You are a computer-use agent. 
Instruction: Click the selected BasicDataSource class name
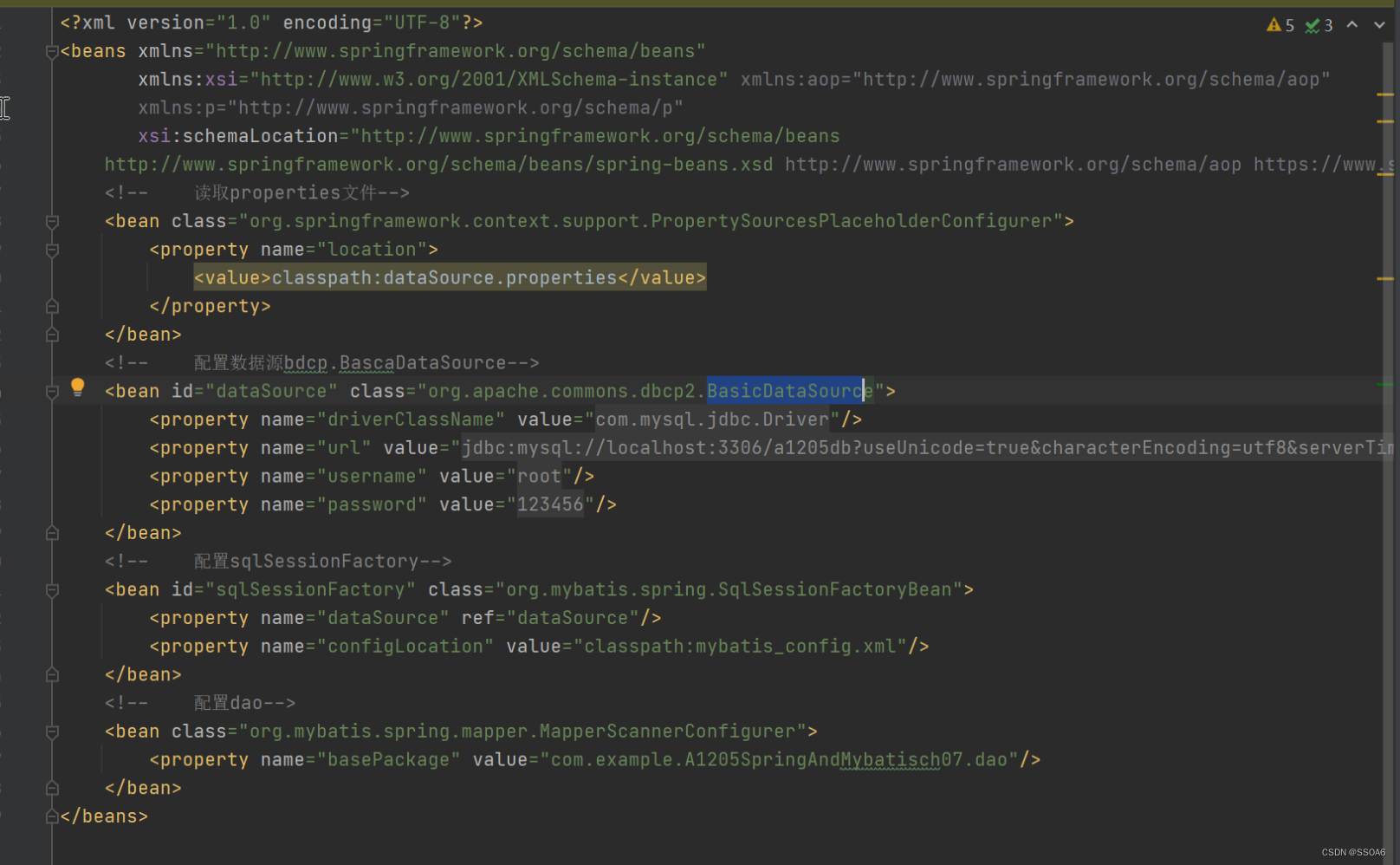click(x=789, y=391)
